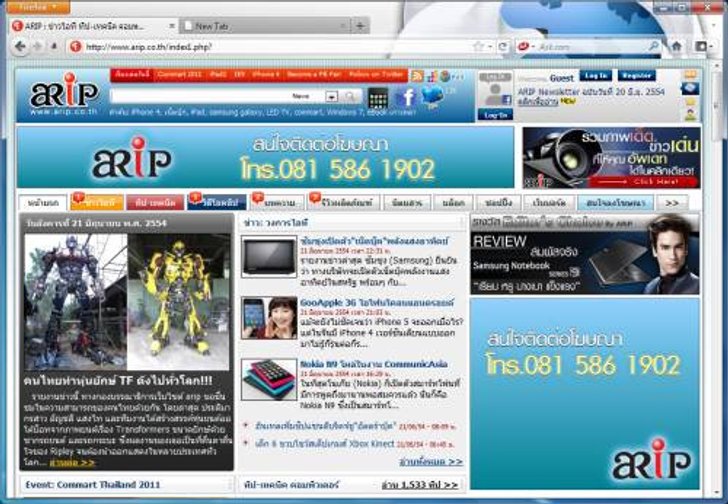This screenshot has height=504, width=728.
Task: Click the Register button
Action: click(636, 75)
